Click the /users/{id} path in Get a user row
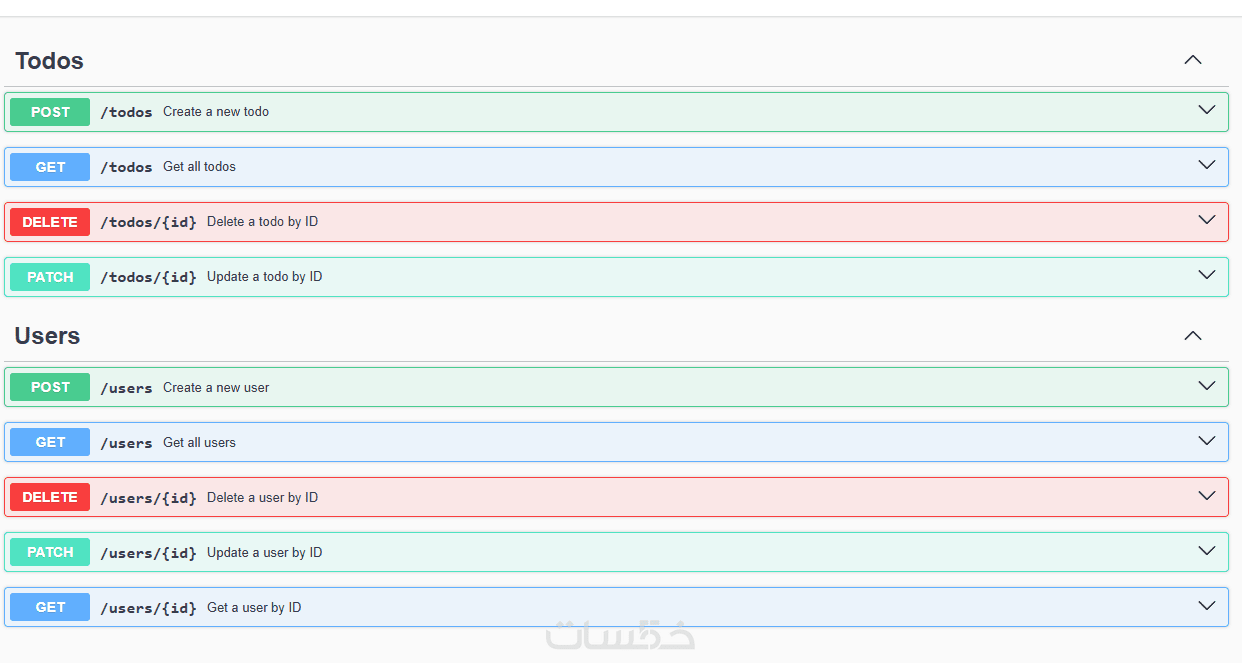Image resolution: width=1242 pixels, height=663 pixels. 148,608
